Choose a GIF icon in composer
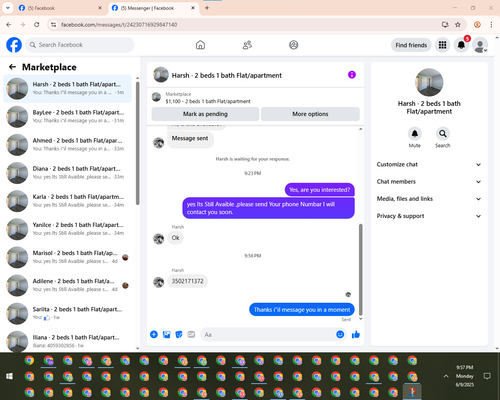This screenshot has width=500, height=400. (191, 334)
